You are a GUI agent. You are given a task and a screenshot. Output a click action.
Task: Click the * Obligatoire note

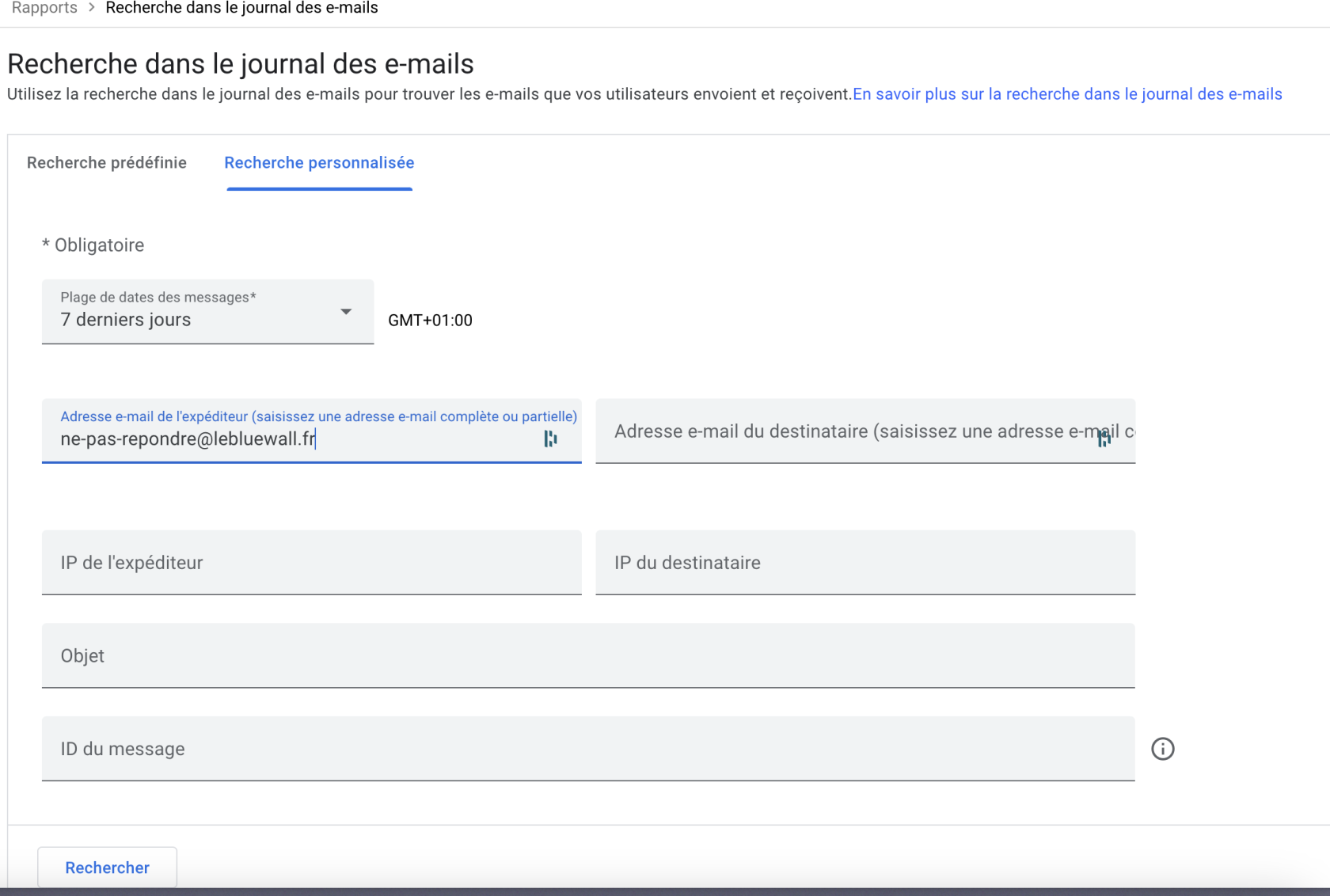tap(93, 245)
